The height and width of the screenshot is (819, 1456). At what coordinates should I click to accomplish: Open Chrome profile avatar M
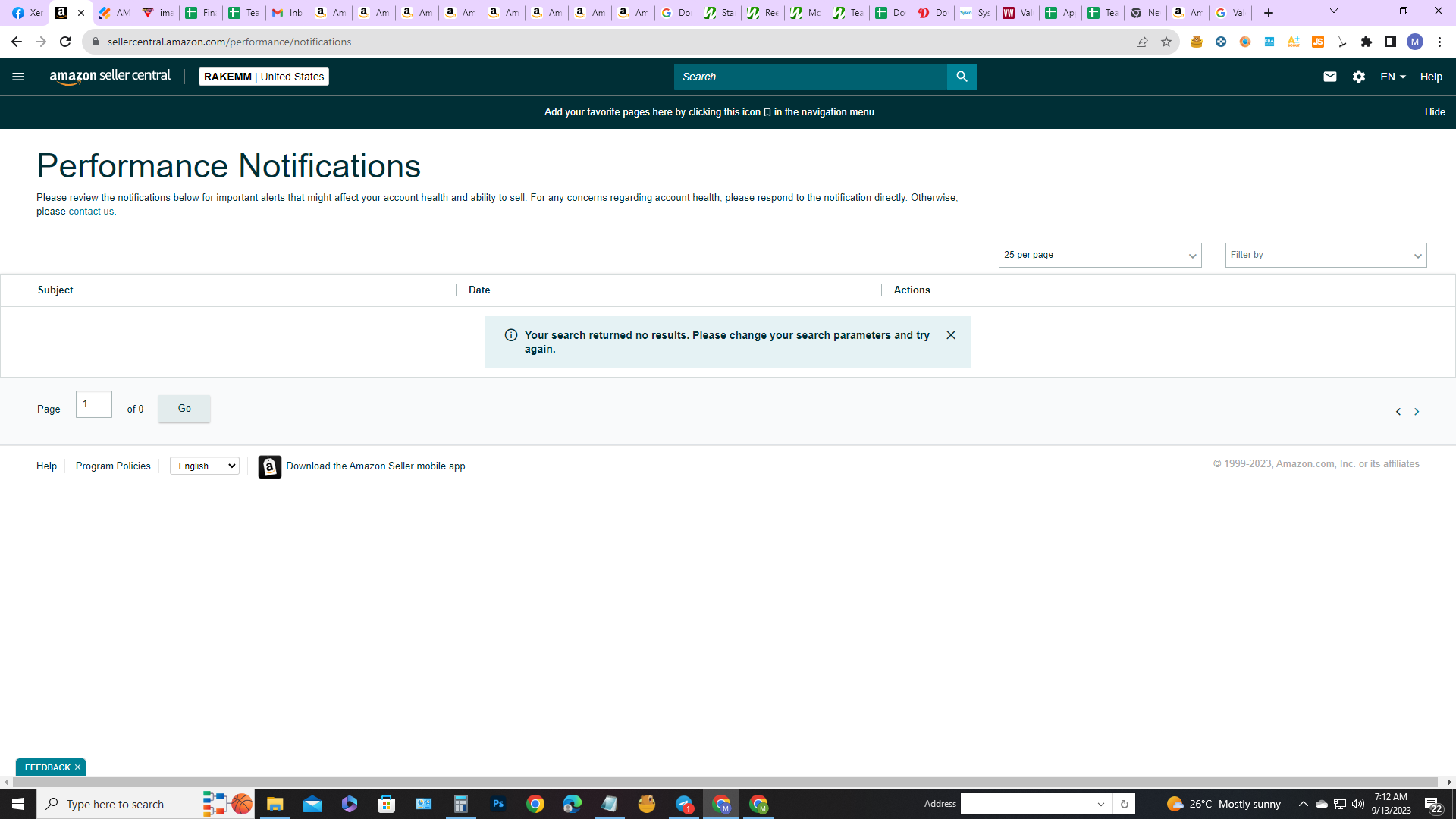click(1415, 42)
